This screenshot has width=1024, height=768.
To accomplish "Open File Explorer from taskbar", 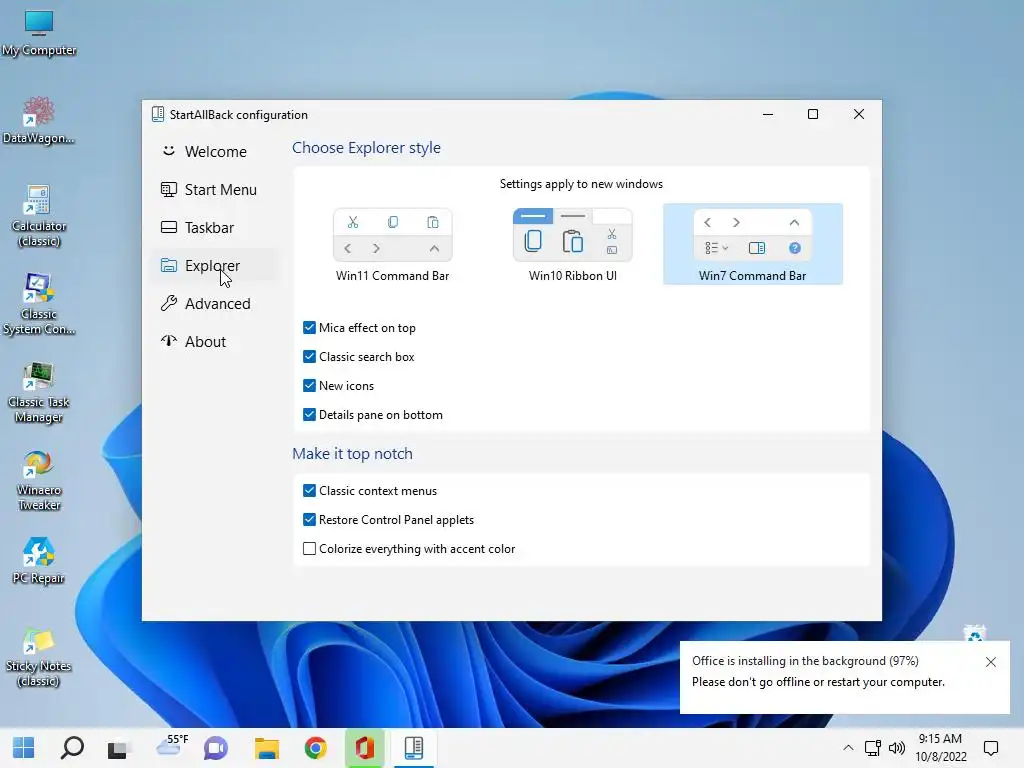I will (x=267, y=748).
